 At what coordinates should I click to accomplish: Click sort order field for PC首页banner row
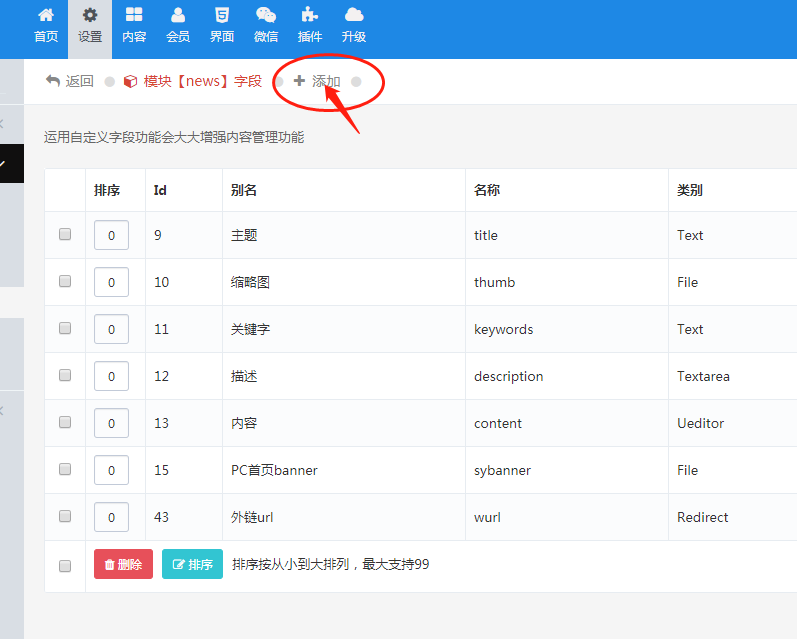coord(111,470)
